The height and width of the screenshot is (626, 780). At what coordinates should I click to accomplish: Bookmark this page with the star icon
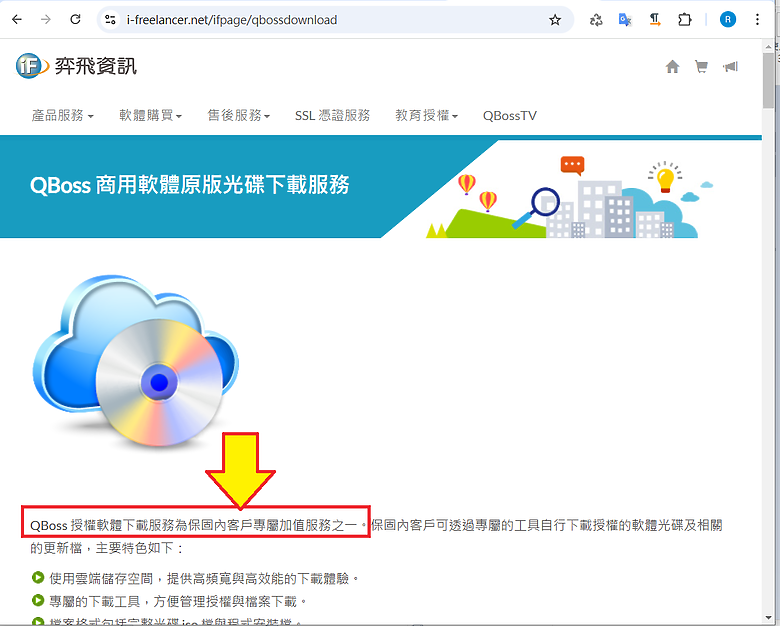click(555, 19)
